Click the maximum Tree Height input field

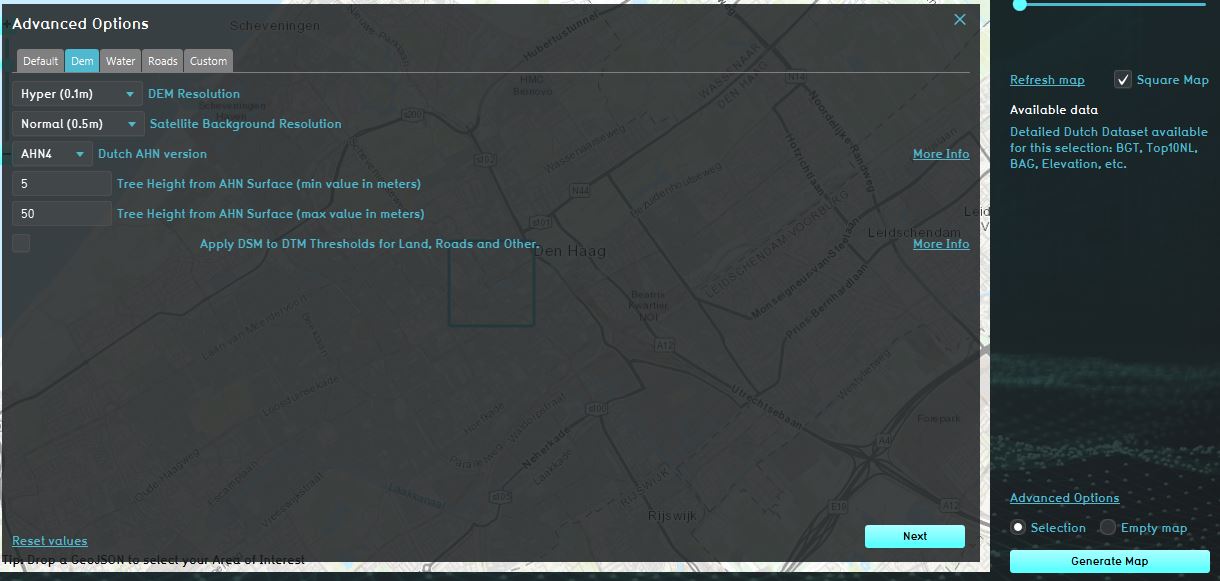(62, 214)
